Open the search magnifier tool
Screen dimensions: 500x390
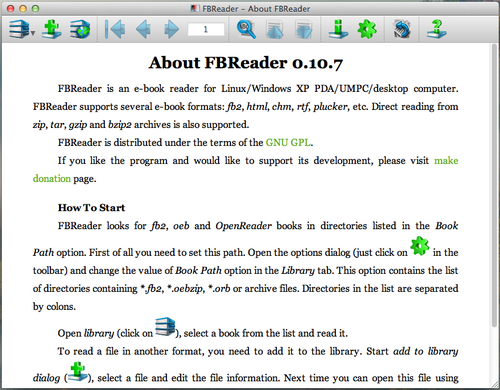(246, 29)
